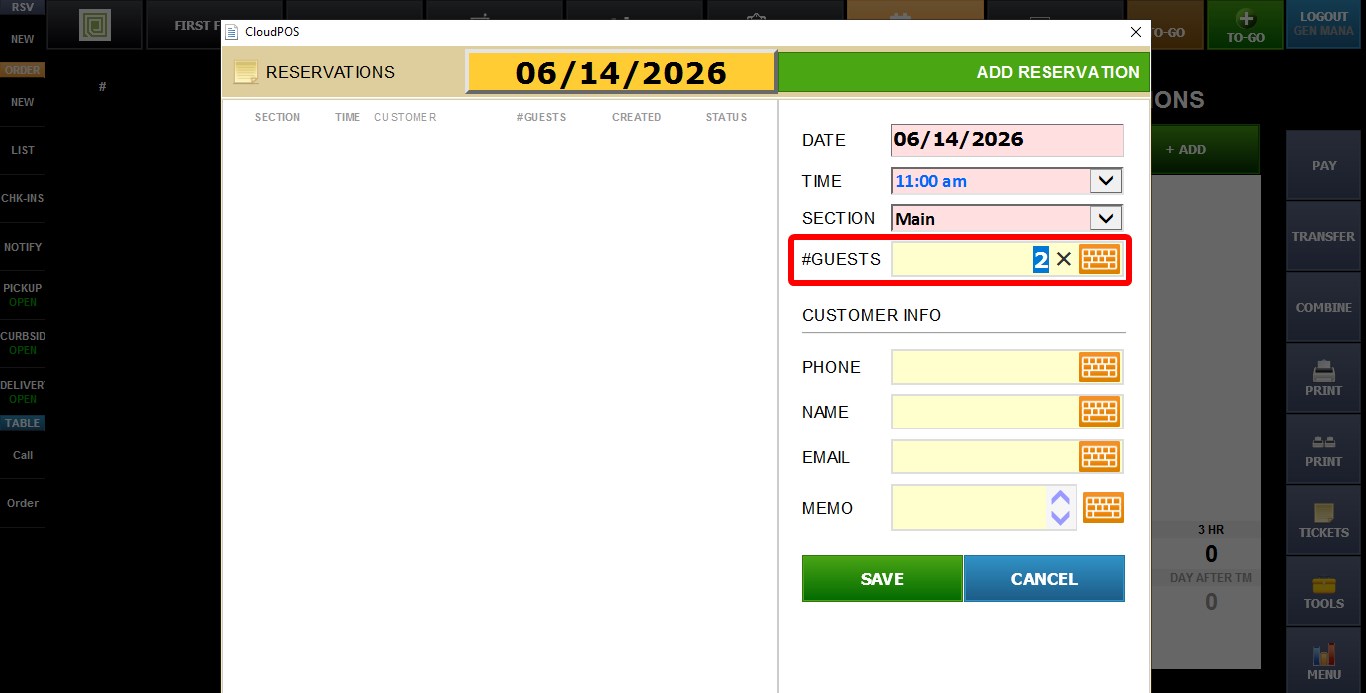Click NEW under ORDER in left sidebar
The width and height of the screenshot is (1366, 693).
pyautogui.click(x=23, y=102)
